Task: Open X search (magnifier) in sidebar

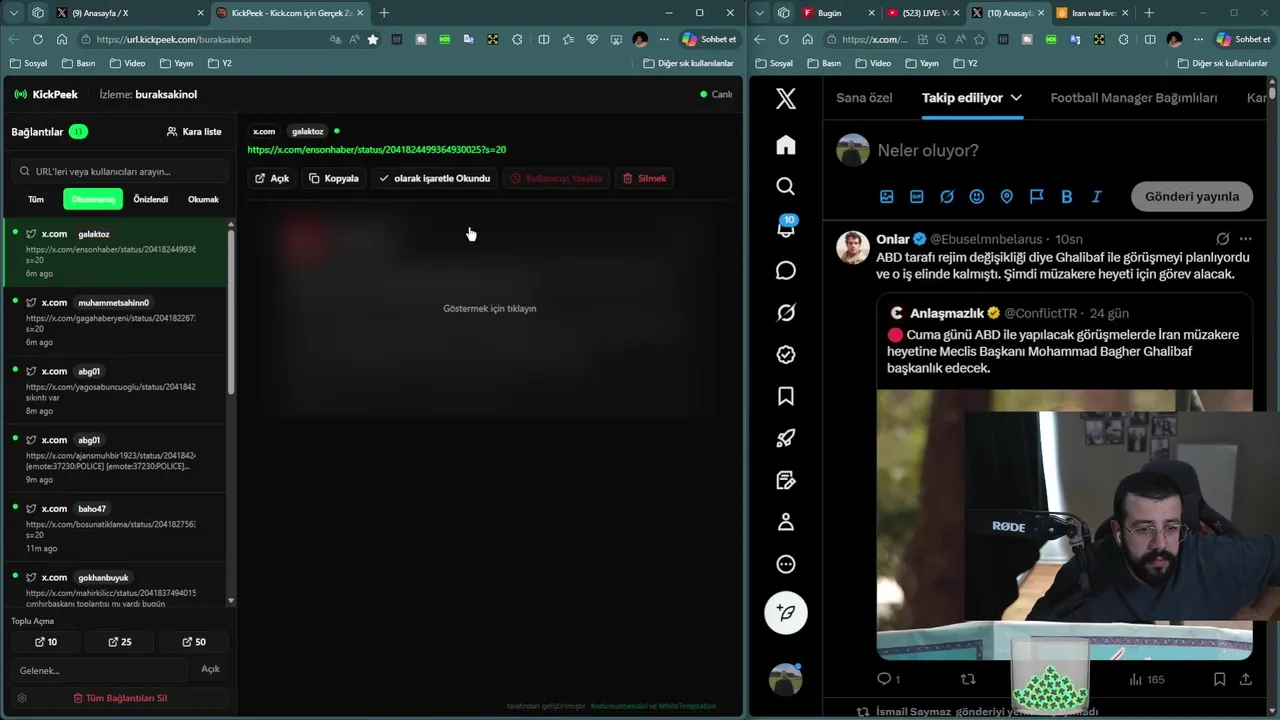Action: point(786,186)
